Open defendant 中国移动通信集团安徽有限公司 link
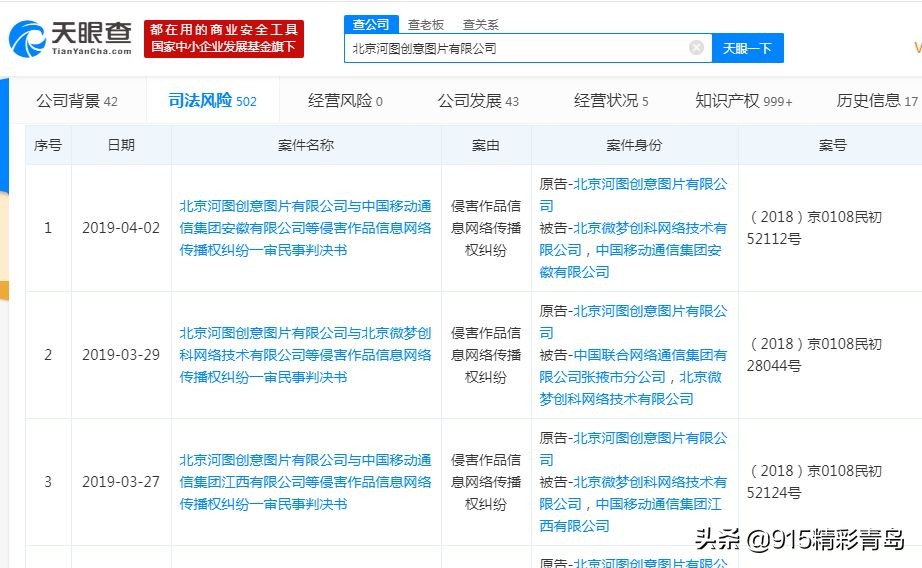 point(630,261)
